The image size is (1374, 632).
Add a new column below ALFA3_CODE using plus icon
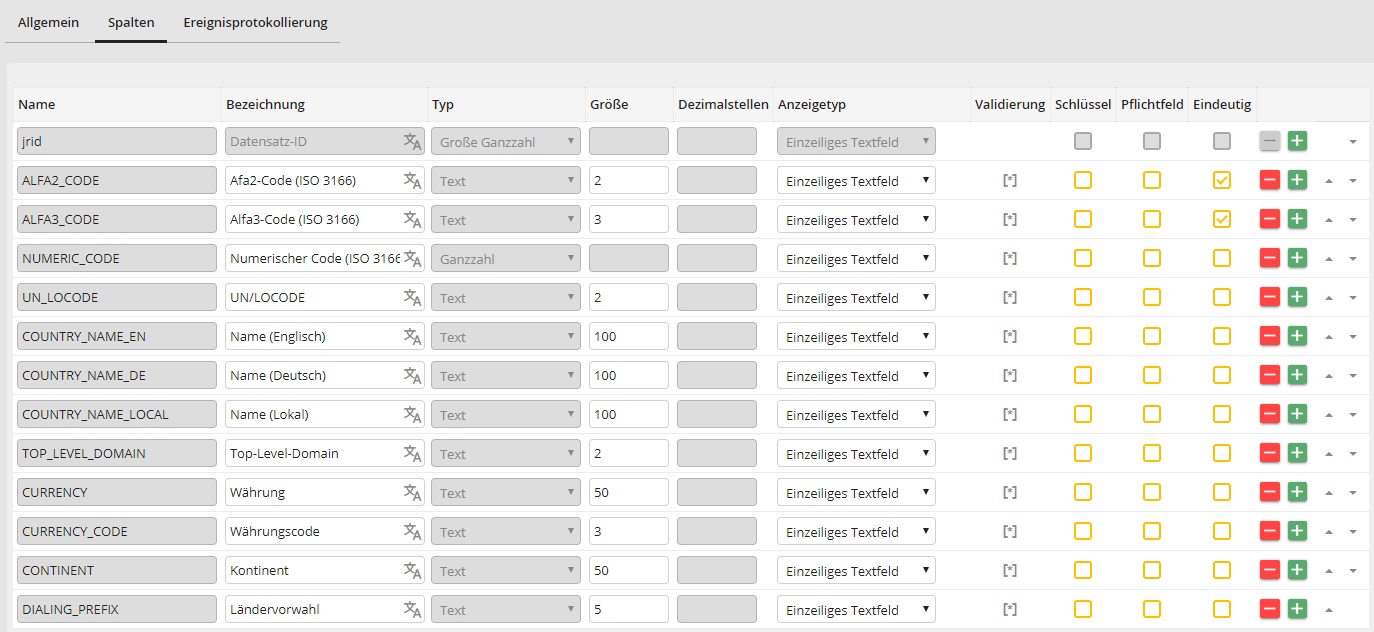1297,219
